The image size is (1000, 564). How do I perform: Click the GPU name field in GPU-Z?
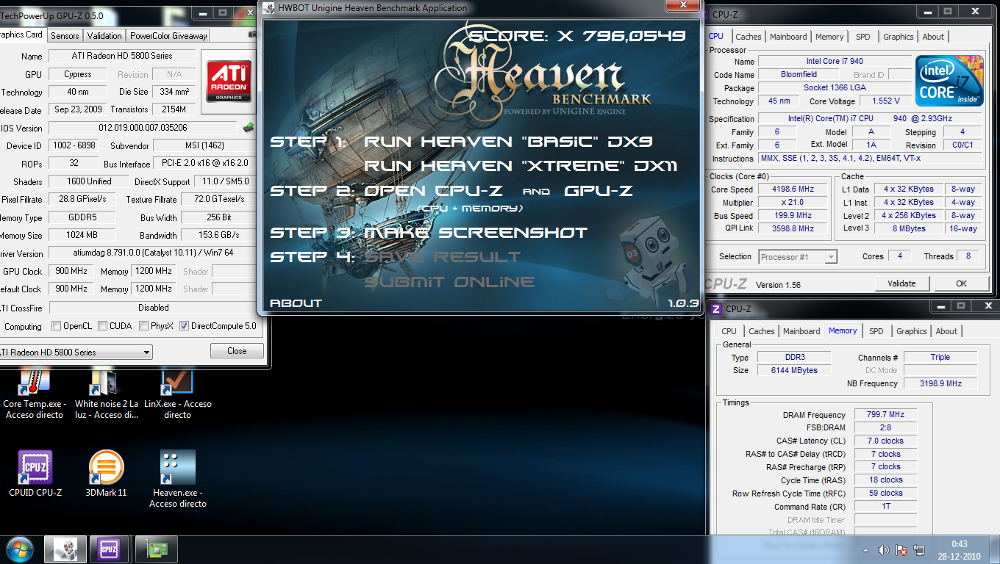(x=122, y=56)
